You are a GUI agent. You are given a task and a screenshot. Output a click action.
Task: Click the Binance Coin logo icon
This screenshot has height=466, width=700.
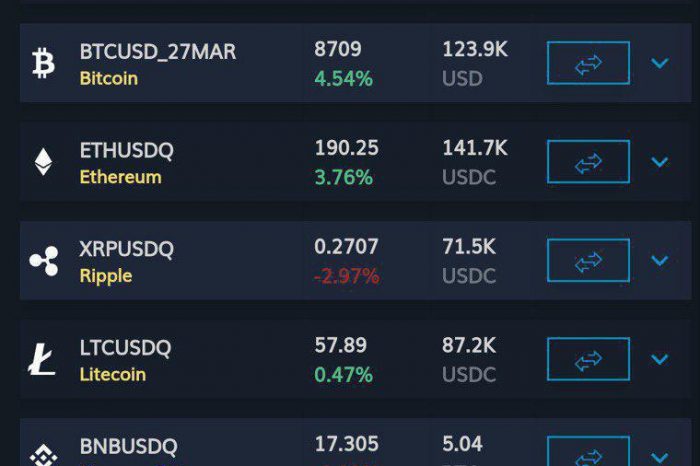pyautogui.click(x=43, y=455)
